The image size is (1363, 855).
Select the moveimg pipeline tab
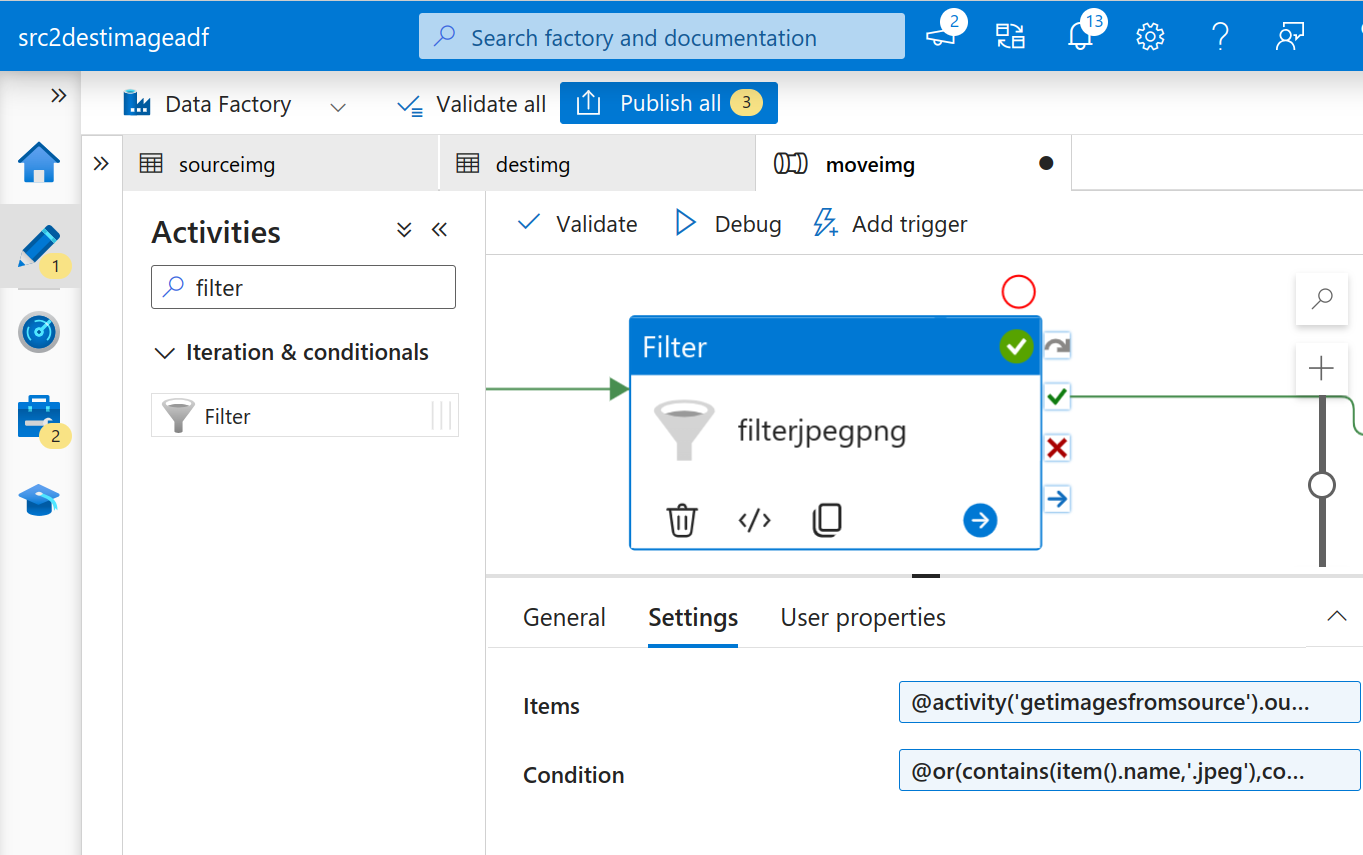pos(914,164)
